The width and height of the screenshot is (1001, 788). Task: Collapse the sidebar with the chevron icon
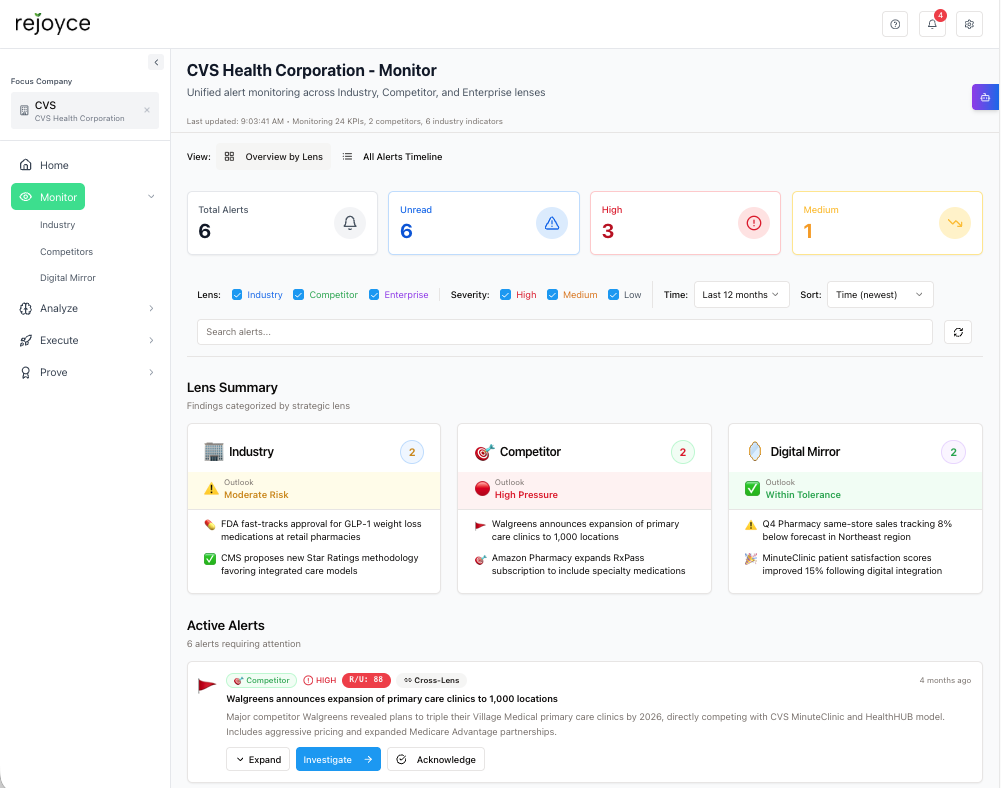coord(156,62)
